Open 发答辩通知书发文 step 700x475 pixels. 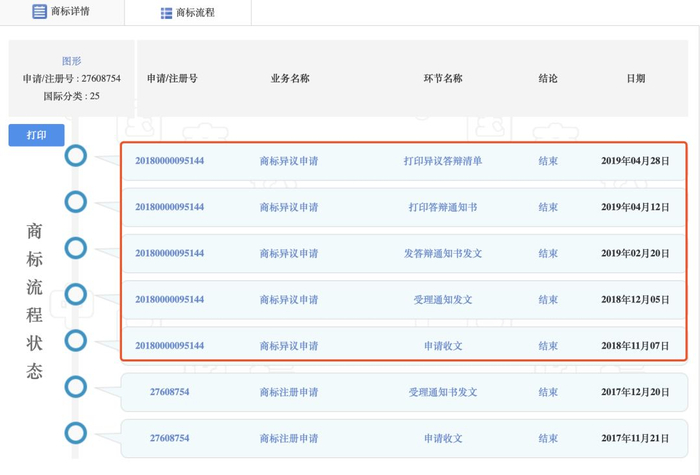[x=443, y=253]
